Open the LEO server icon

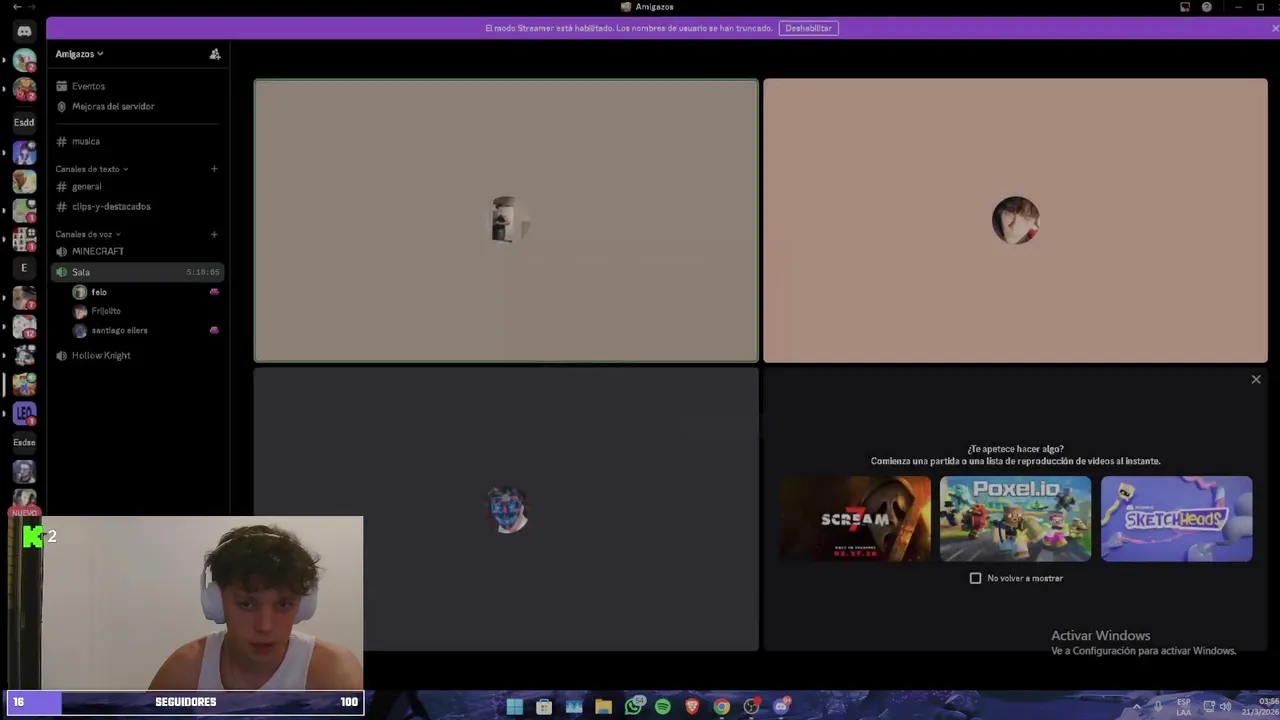(x=24, y=413)
